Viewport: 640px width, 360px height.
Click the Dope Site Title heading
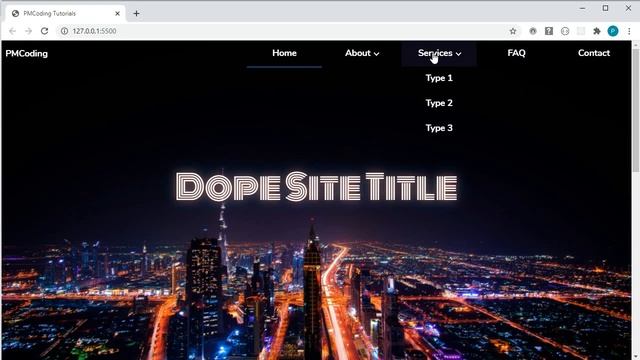316,187
